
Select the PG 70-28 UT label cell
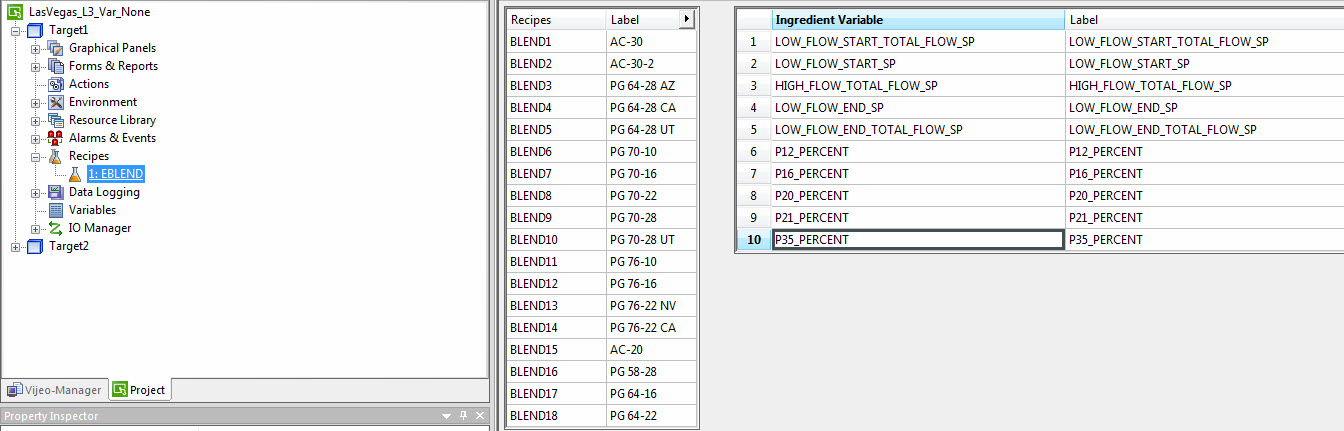(651, 240)
